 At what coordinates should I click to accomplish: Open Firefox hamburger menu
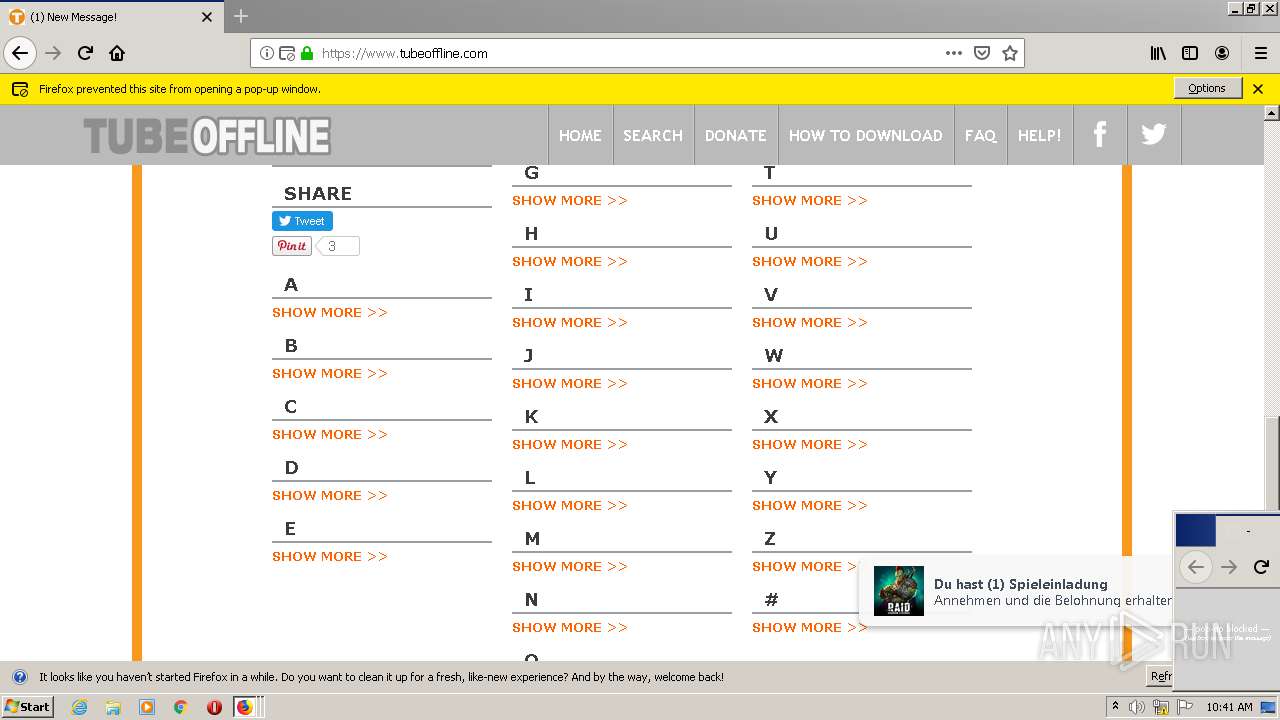[x=1260, y=53]
